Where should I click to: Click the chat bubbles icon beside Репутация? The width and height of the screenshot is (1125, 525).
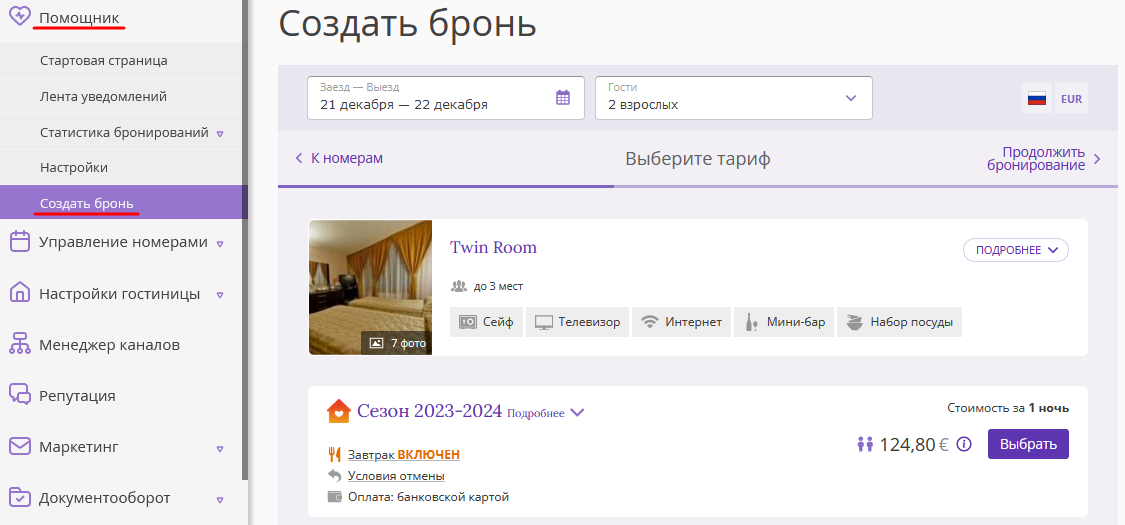click(19, 395)
